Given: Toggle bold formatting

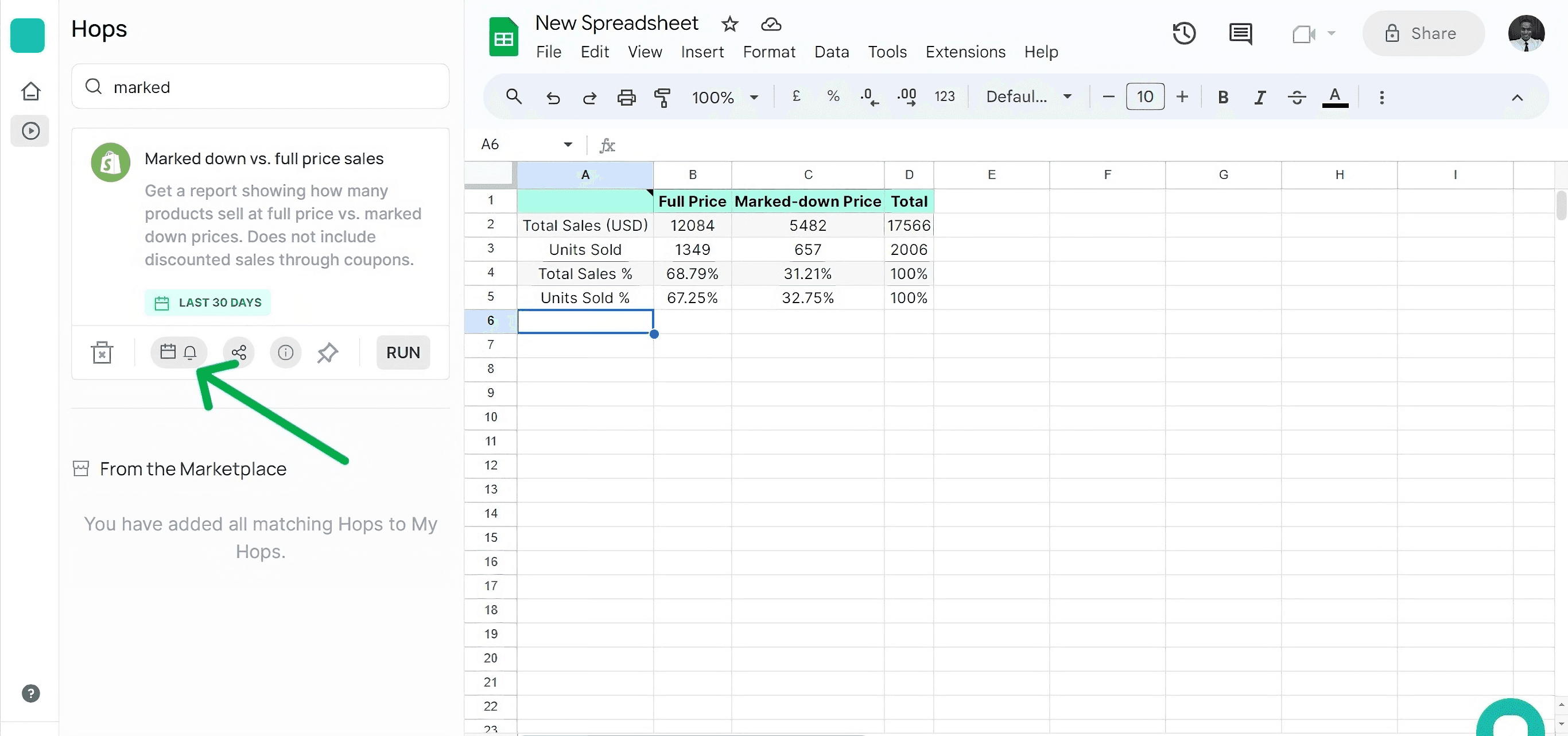Looking at the screenshot, I should tap(1222, 98).
